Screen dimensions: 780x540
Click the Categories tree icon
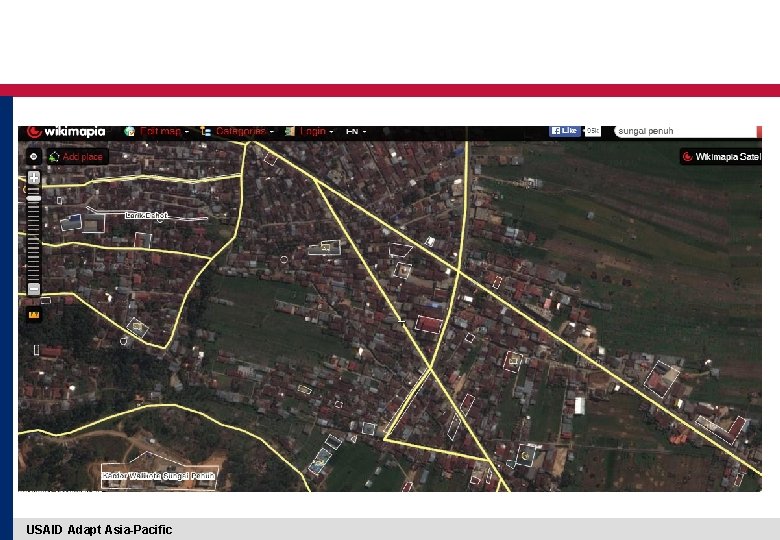pyautogui.click(x=205, y=131)
